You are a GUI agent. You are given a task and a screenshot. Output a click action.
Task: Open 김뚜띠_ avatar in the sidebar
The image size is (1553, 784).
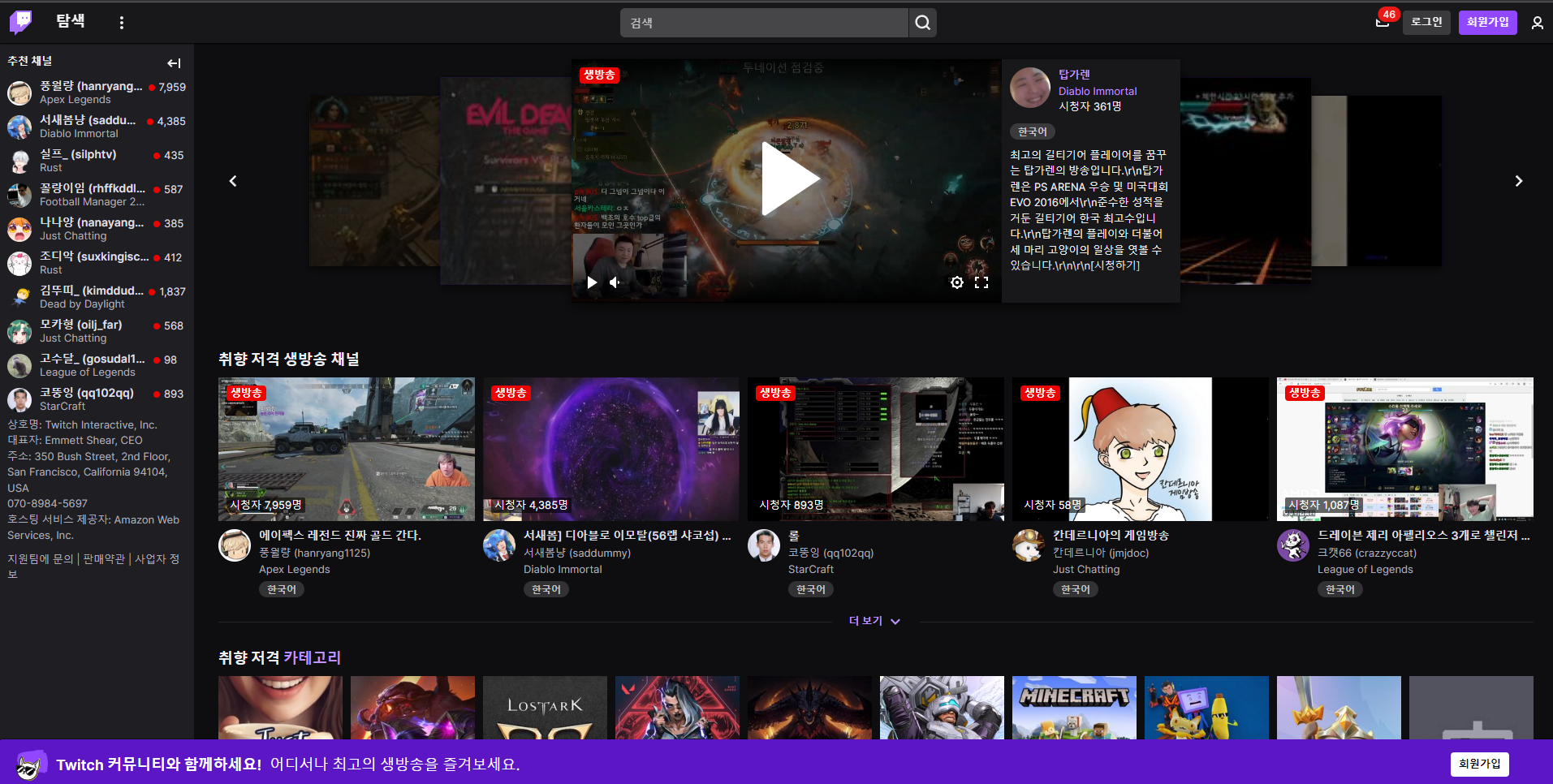pos(19,298)
